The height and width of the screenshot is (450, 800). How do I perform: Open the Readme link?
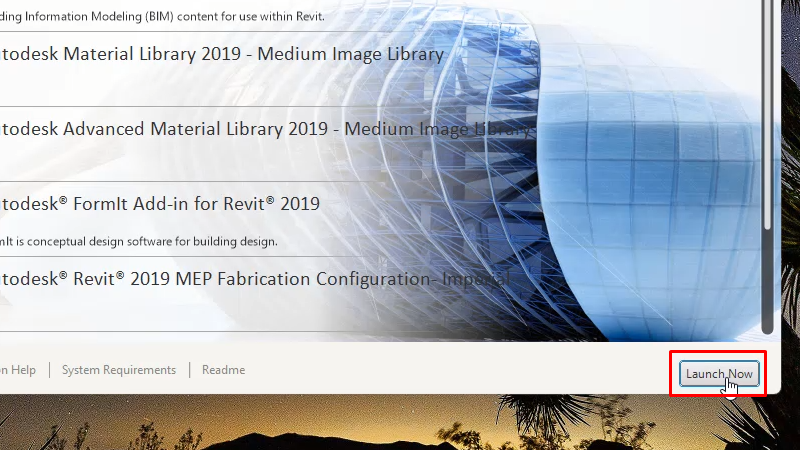pos(223,370)
